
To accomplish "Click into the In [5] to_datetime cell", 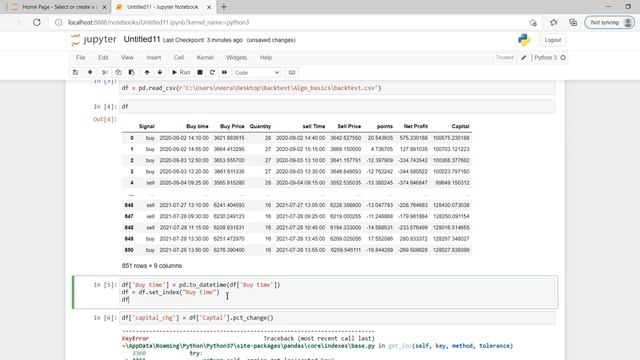I will tap(337, 292).
